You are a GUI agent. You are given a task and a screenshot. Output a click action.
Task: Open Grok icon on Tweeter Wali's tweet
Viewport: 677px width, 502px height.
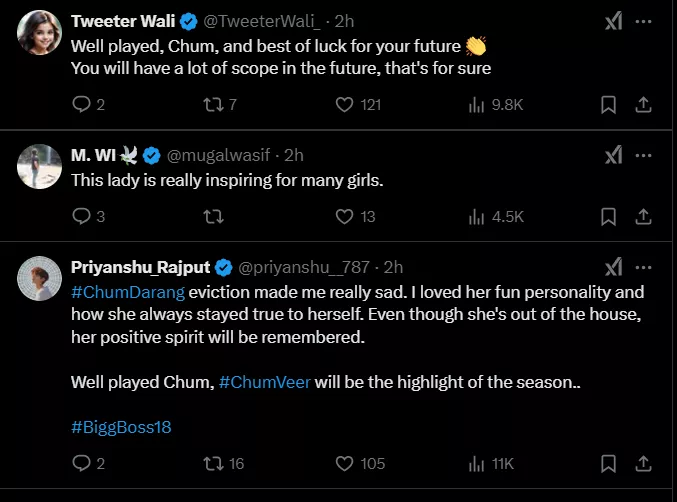614,22
